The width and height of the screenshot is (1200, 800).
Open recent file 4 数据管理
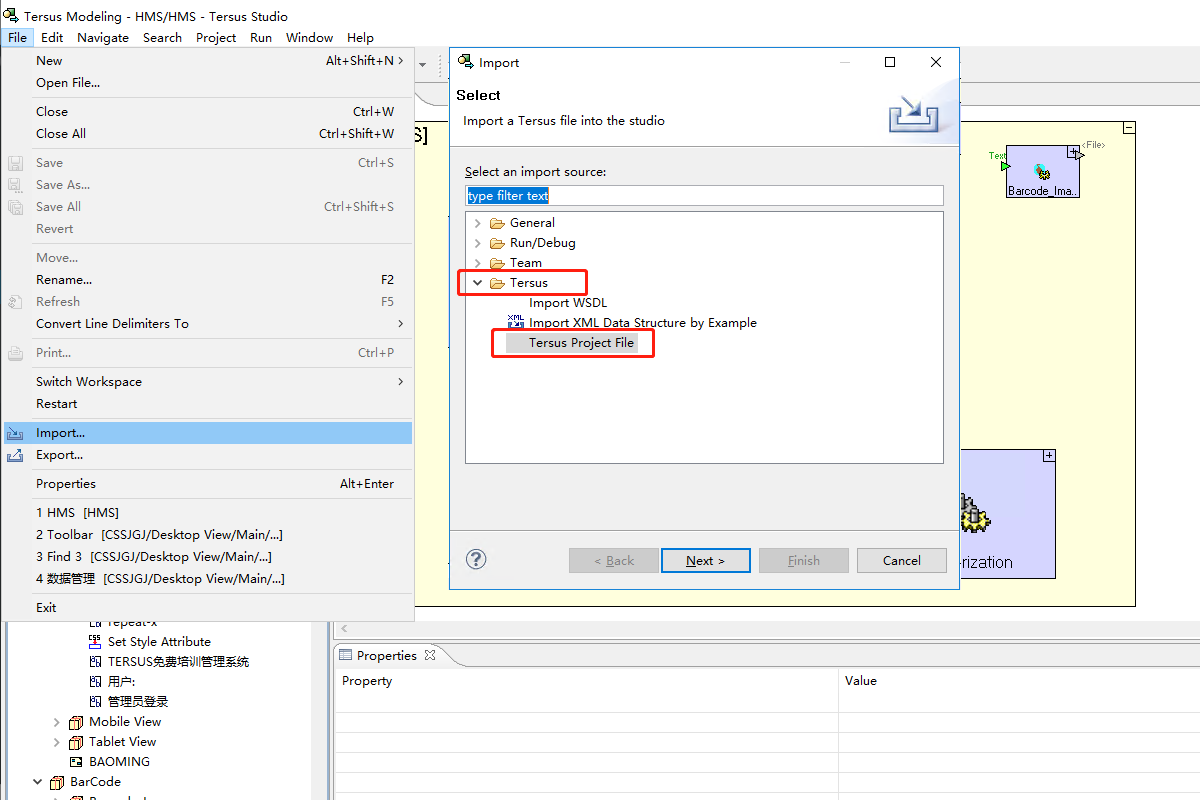pos(208,579)
